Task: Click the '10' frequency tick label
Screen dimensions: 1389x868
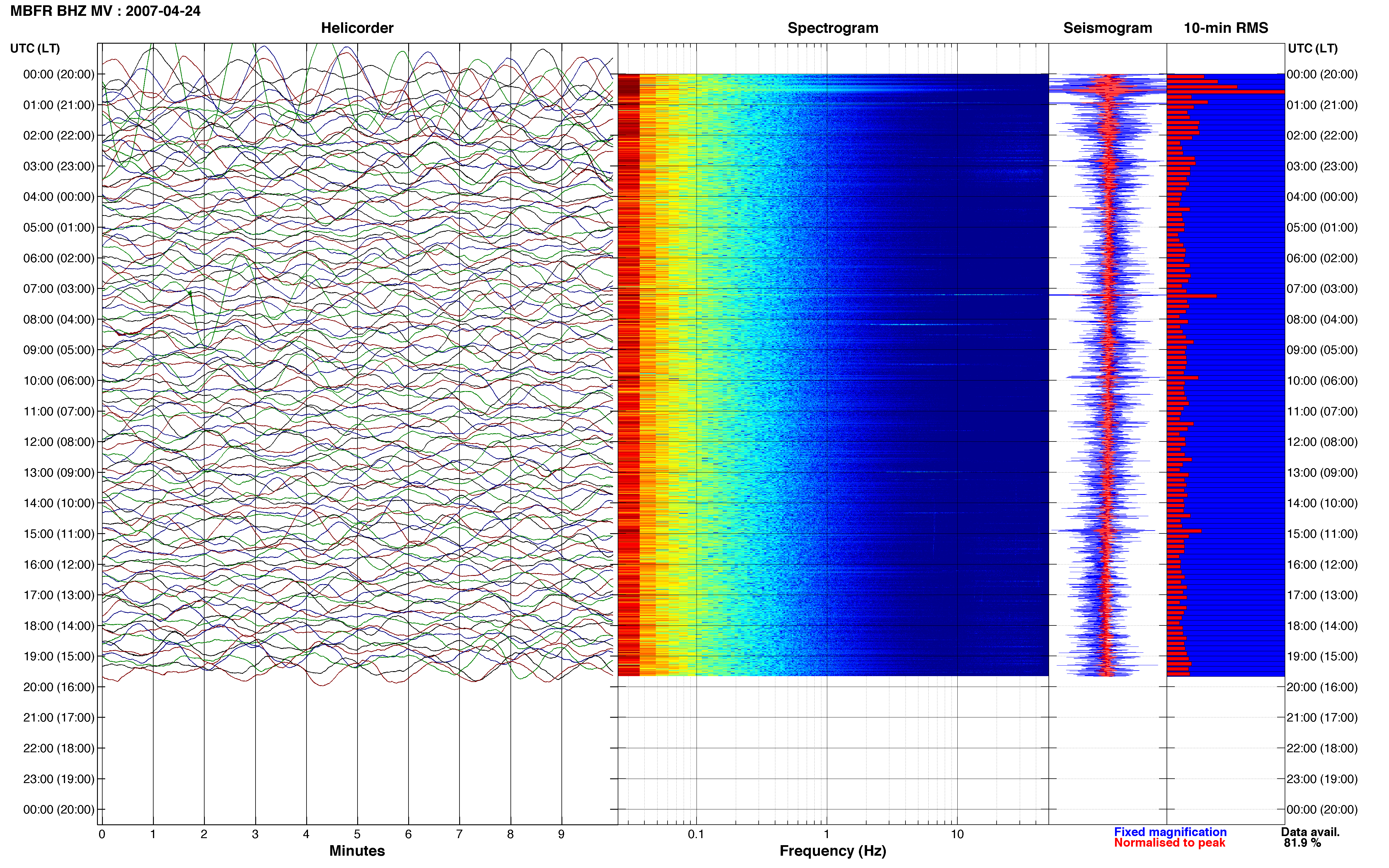Action: (x=957, y=835)
